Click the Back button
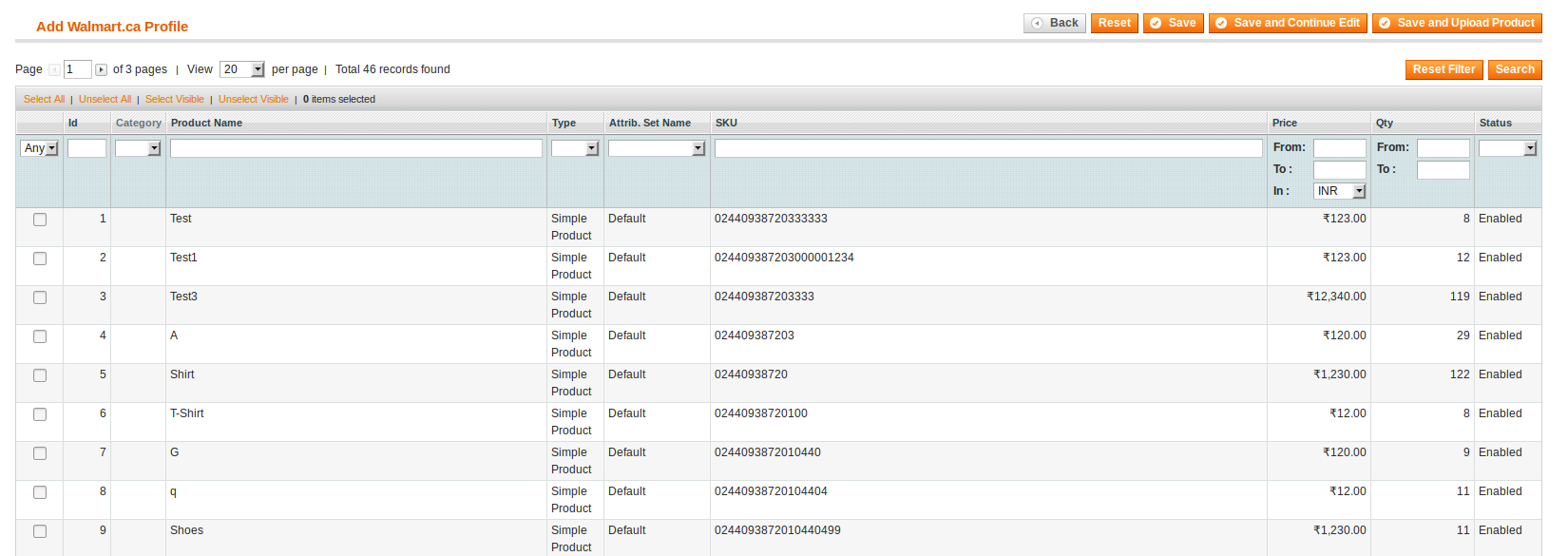Image resolution: width=1568 pixels, height=556 pixels. pos(1055,23)
